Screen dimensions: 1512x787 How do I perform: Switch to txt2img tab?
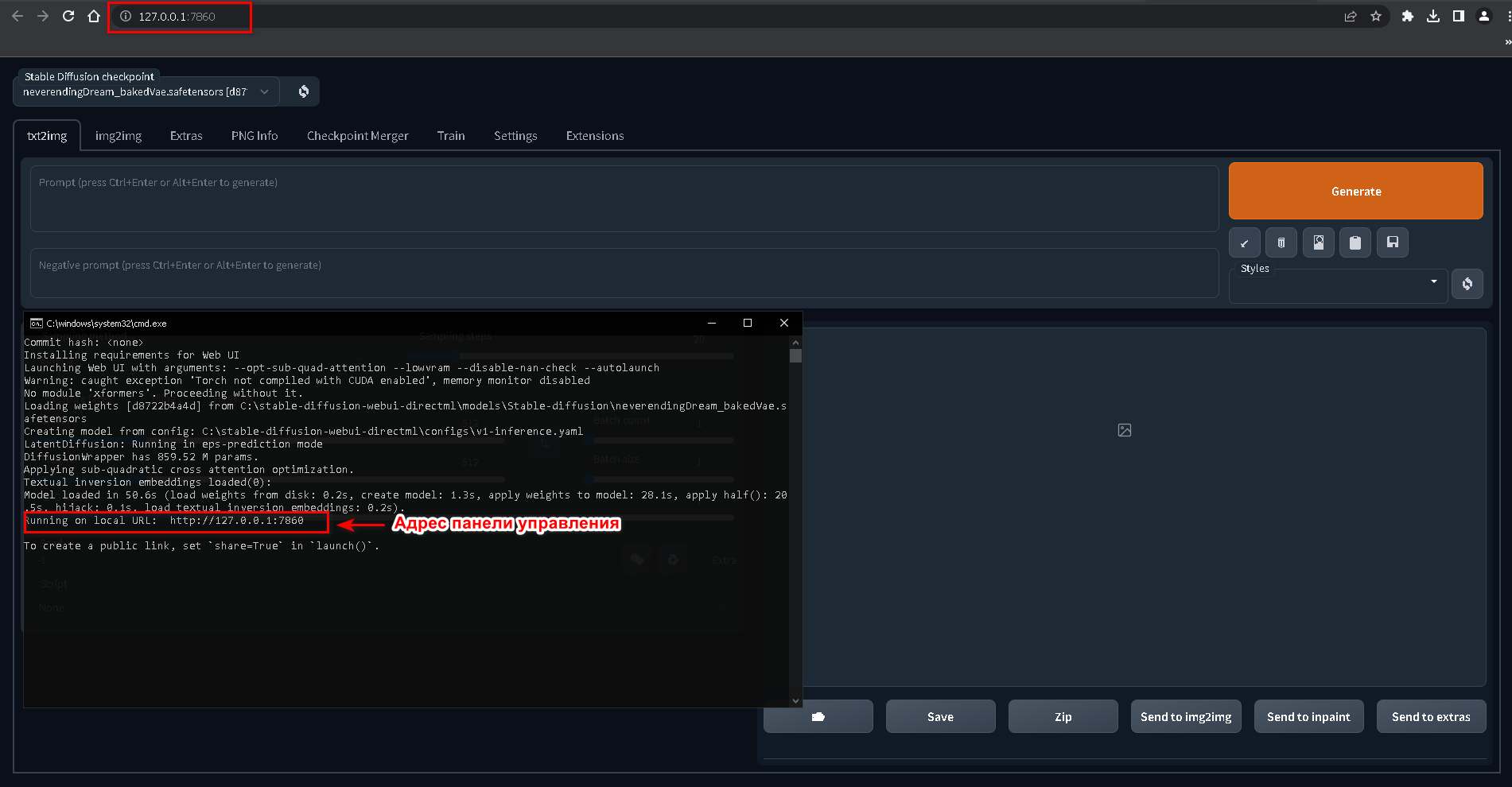coord(47,136)
